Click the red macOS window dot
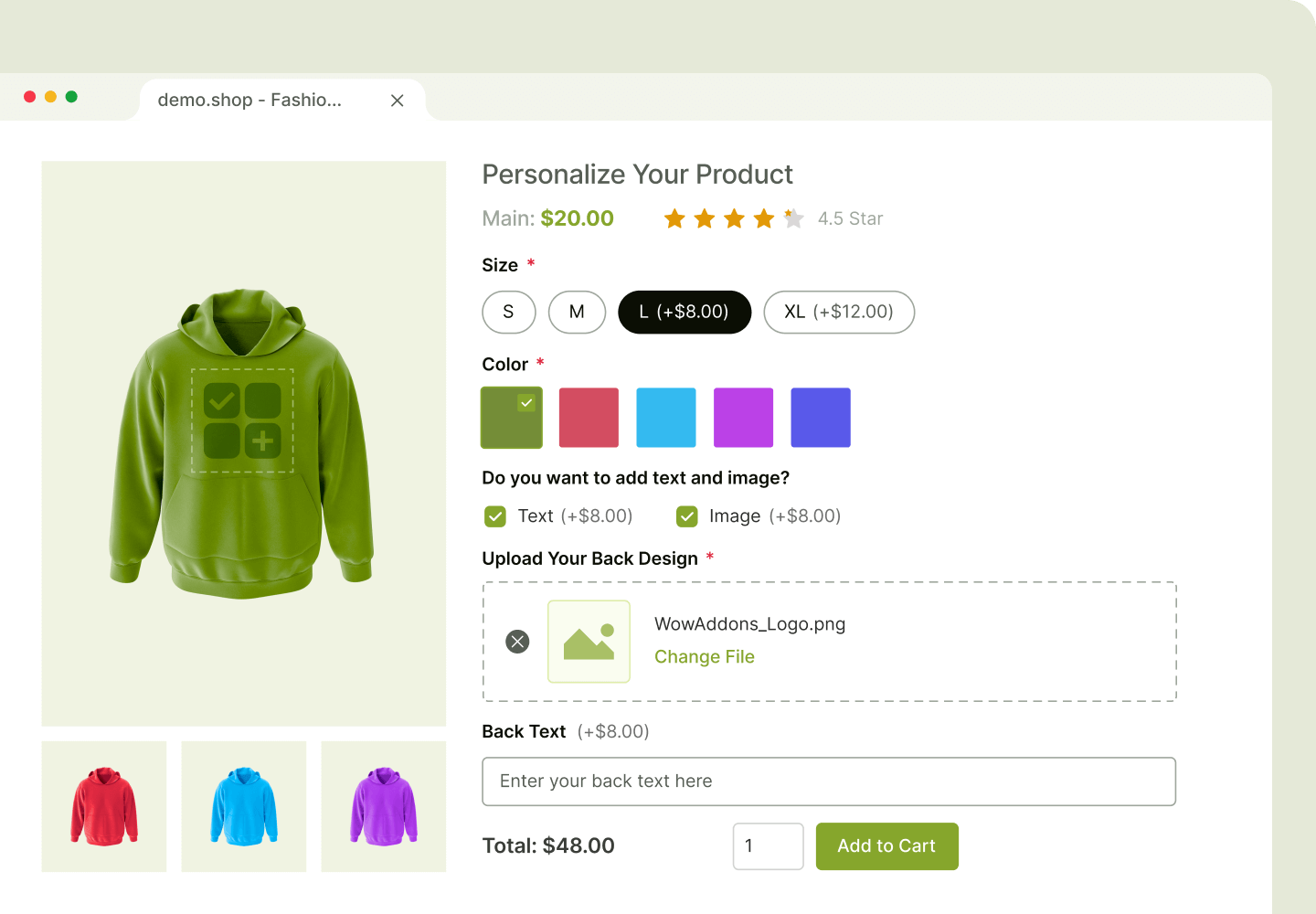This screenshot has height=914, width=1316. (29, 97)
